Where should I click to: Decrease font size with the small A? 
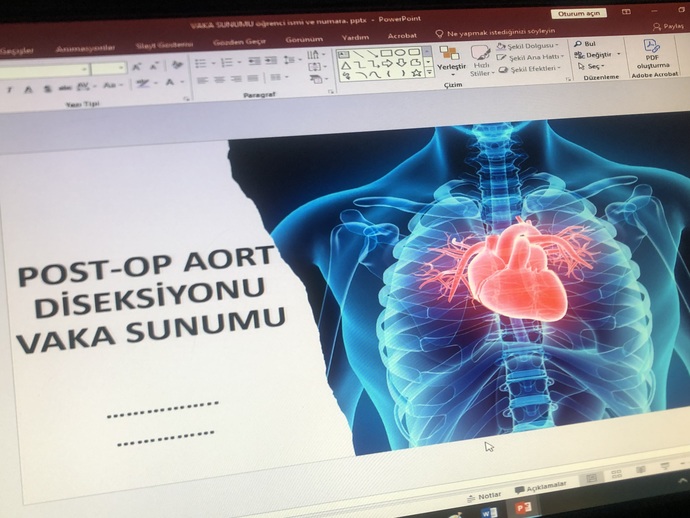click(154, 66)
